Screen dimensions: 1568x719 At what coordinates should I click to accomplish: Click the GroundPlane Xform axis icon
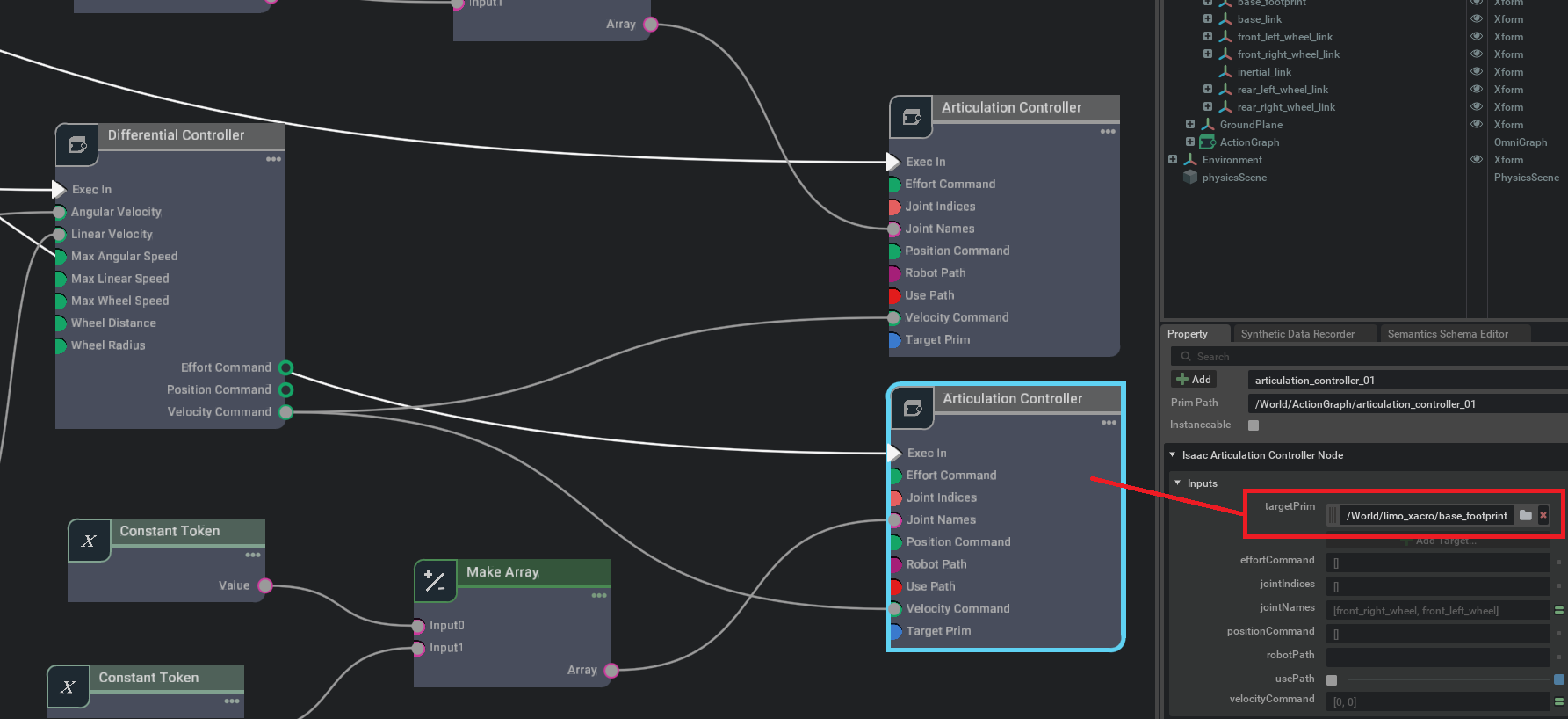click(1208, 124)
